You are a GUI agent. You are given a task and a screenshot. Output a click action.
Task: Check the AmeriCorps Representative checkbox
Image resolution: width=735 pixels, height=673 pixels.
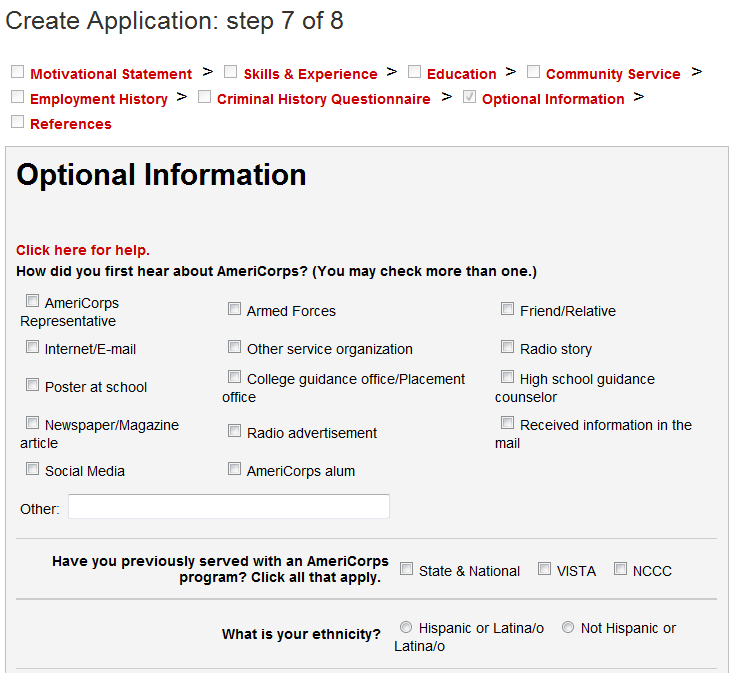click(33, 301)
